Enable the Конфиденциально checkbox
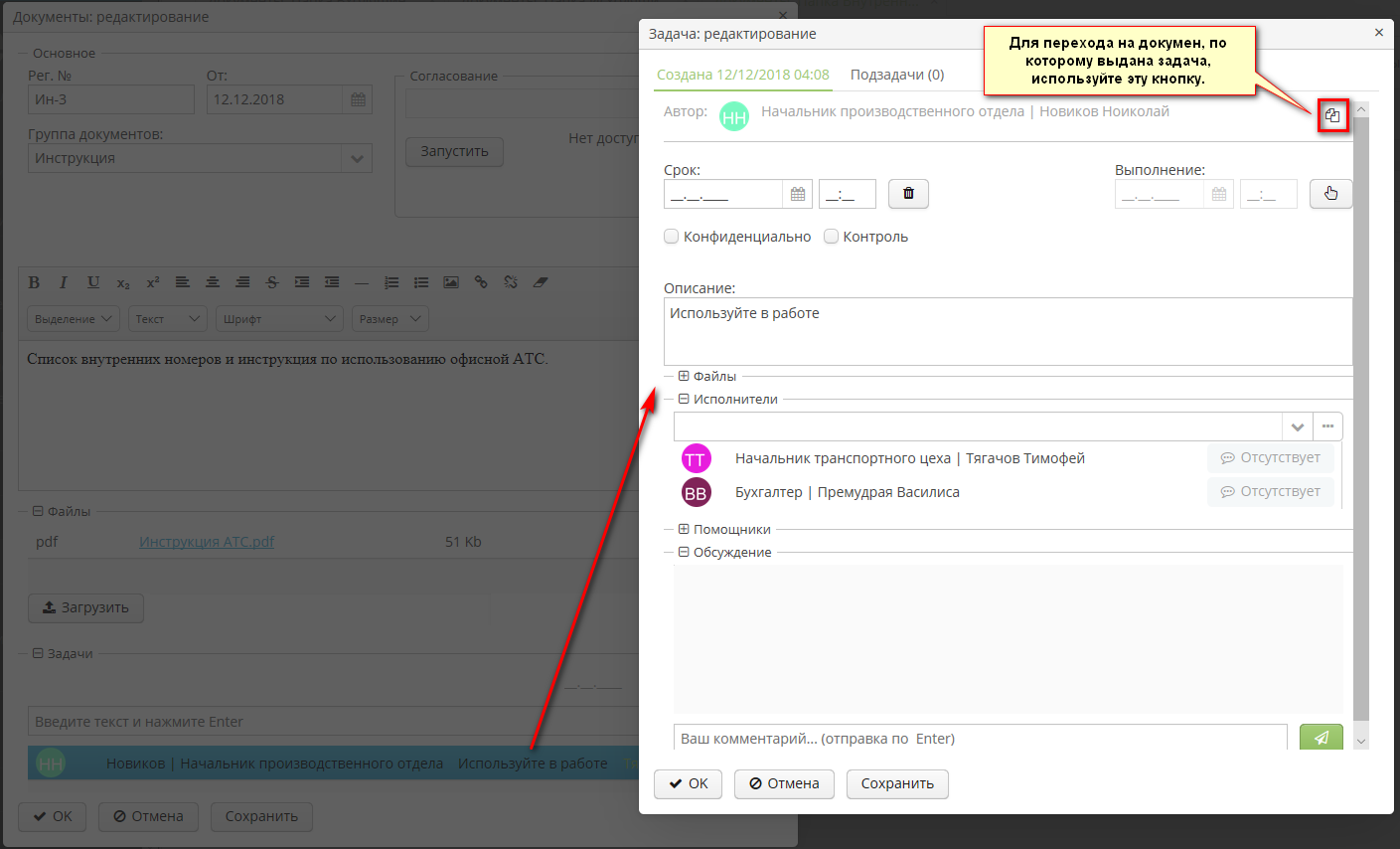The height and width of the screenshot is (849, 1400). coord(672,237)
